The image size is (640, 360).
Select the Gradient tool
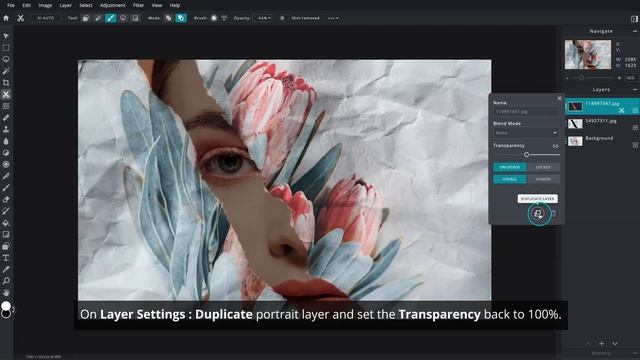pyautogui.click(x=6, y=235)
